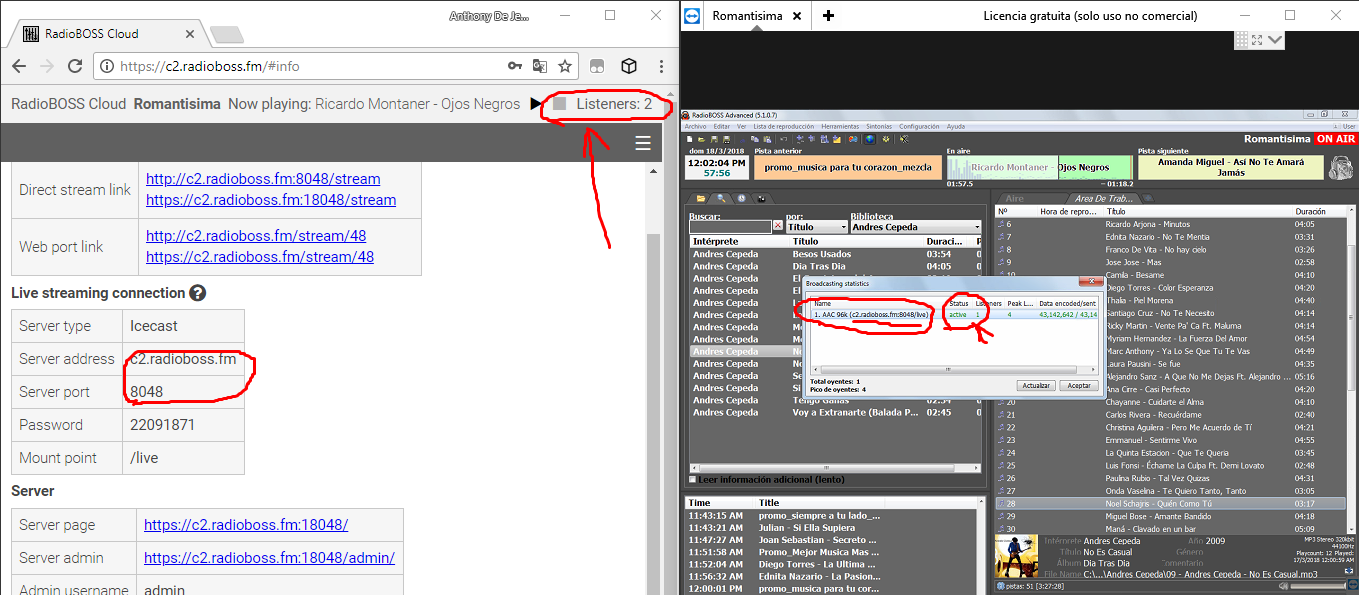Click the help question mark beside Live streaming
1359x595 pixels.
[x=198, y=293]
